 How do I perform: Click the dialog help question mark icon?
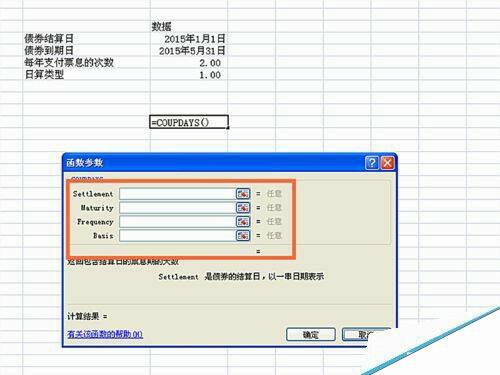click(x=372, y=163)
